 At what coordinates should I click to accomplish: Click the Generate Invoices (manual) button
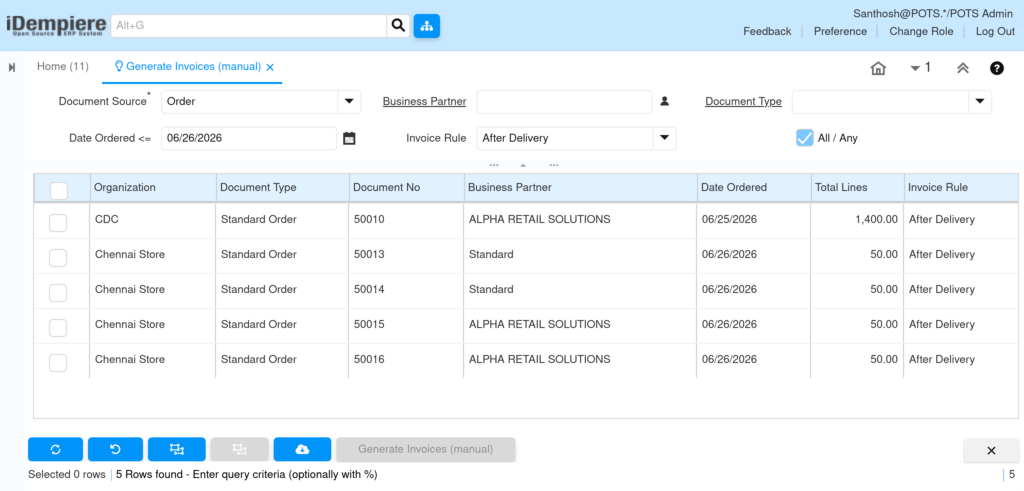pyautogui.click(x=426, y=449)
